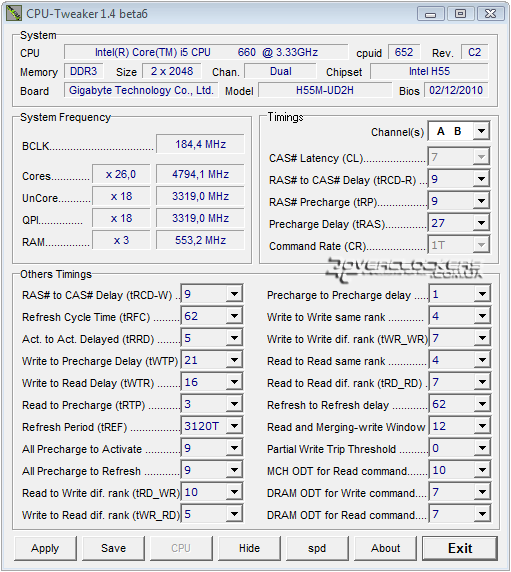Expand Refresh Period (tREF) dropdown
Screen dimensions: 511x572
pos(234,426)
